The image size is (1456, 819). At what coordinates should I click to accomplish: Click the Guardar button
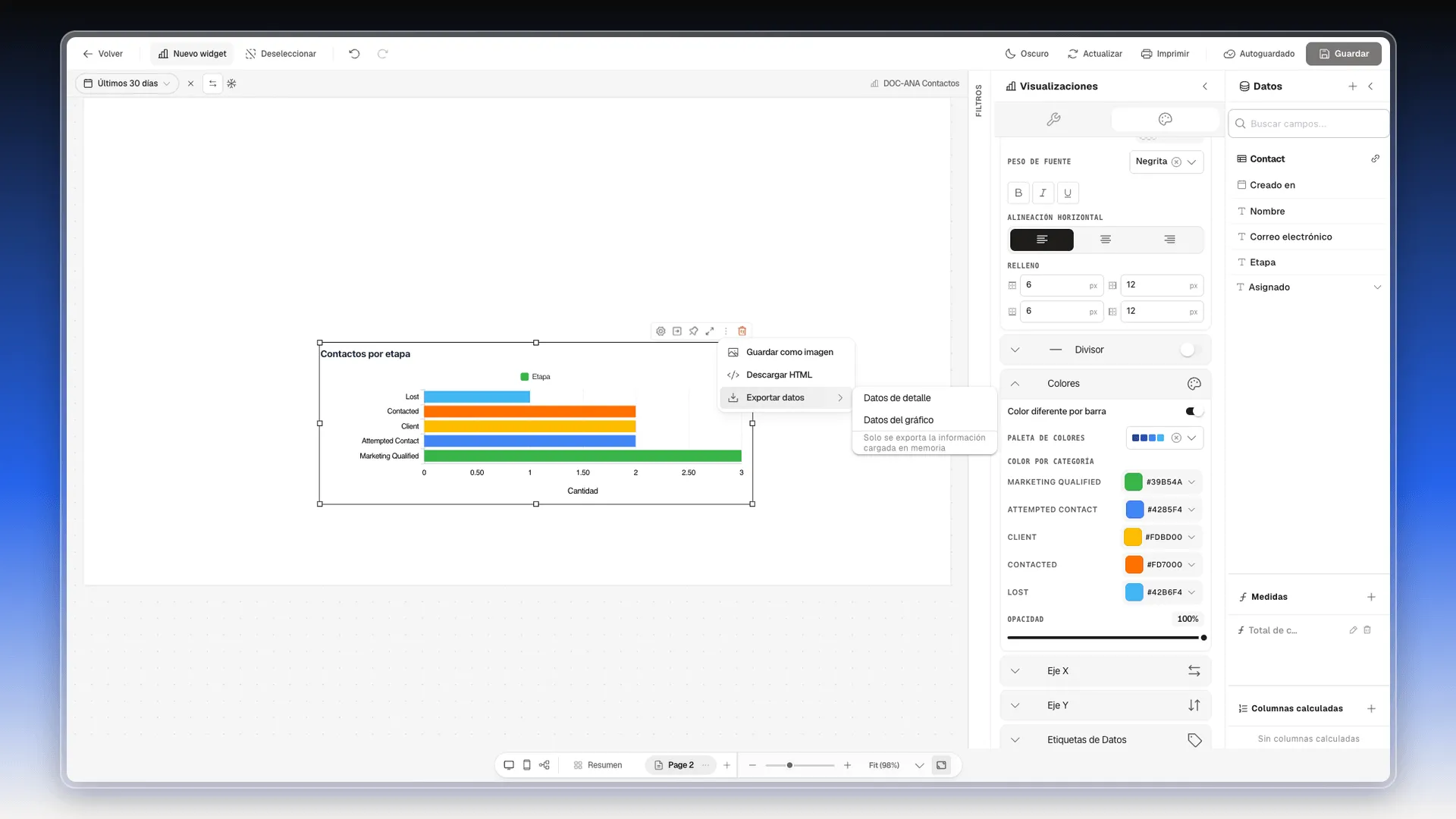[x=1343, y=54]
